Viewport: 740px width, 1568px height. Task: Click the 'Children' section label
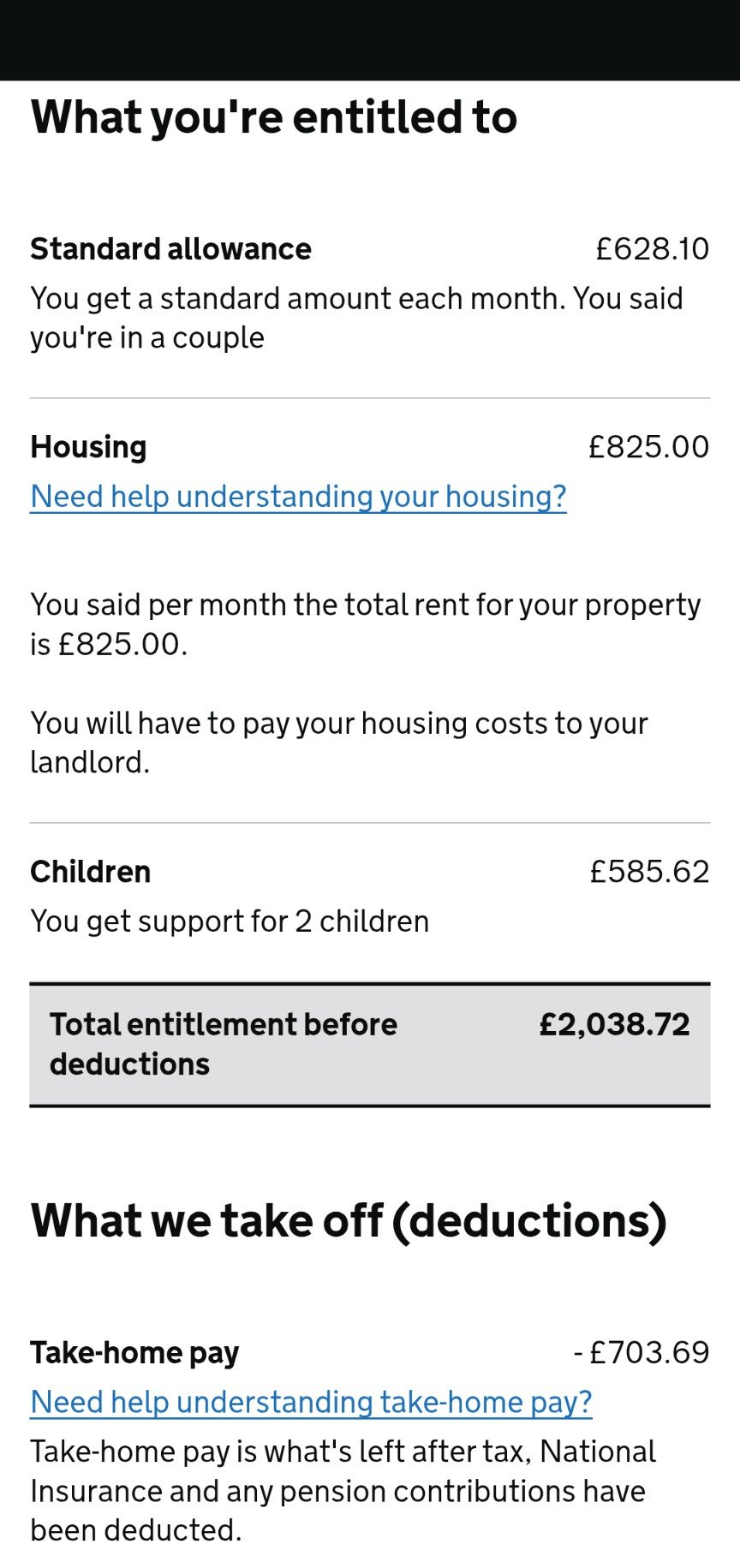(90, 872)
